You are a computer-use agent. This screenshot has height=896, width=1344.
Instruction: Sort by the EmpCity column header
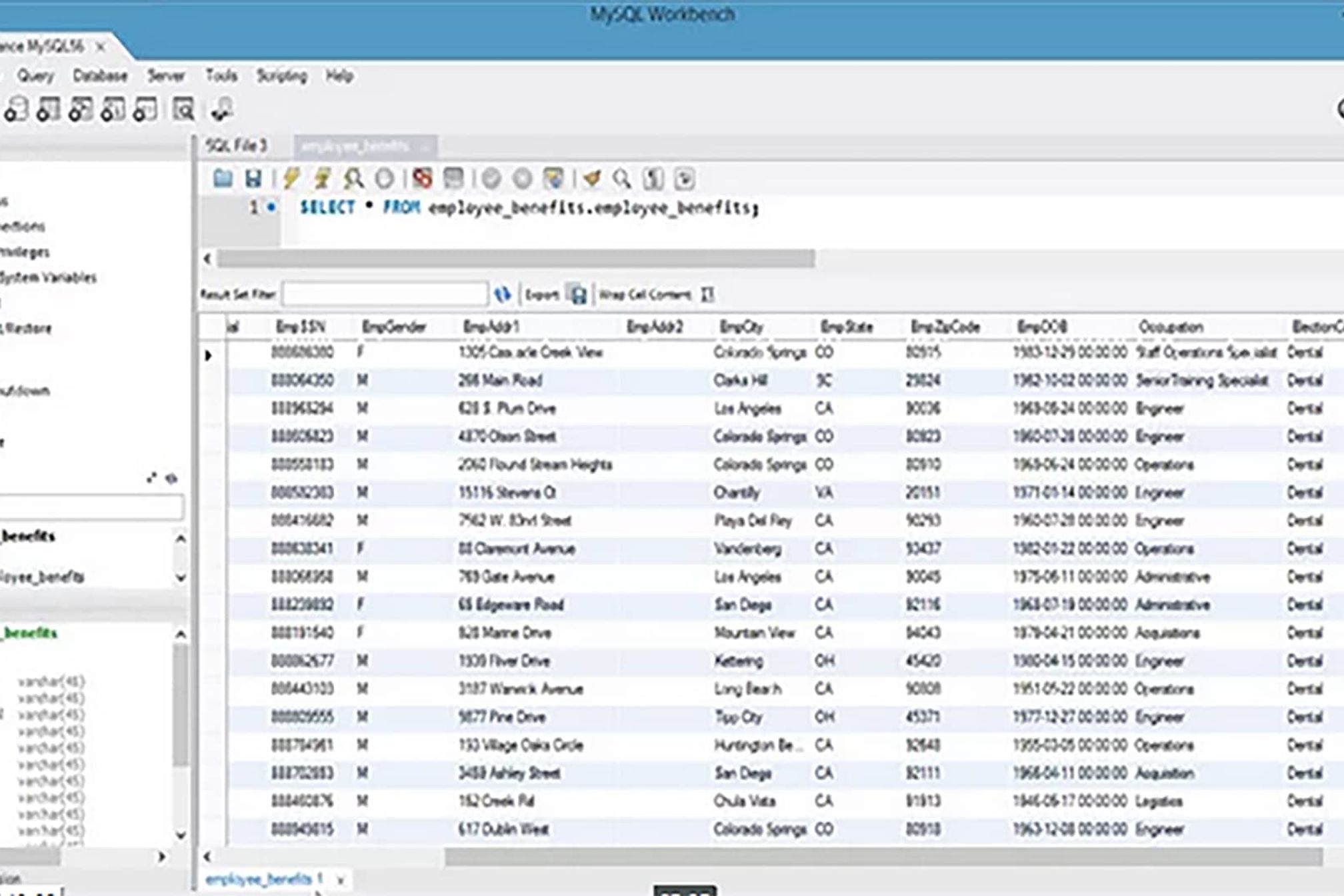[741, 327]
